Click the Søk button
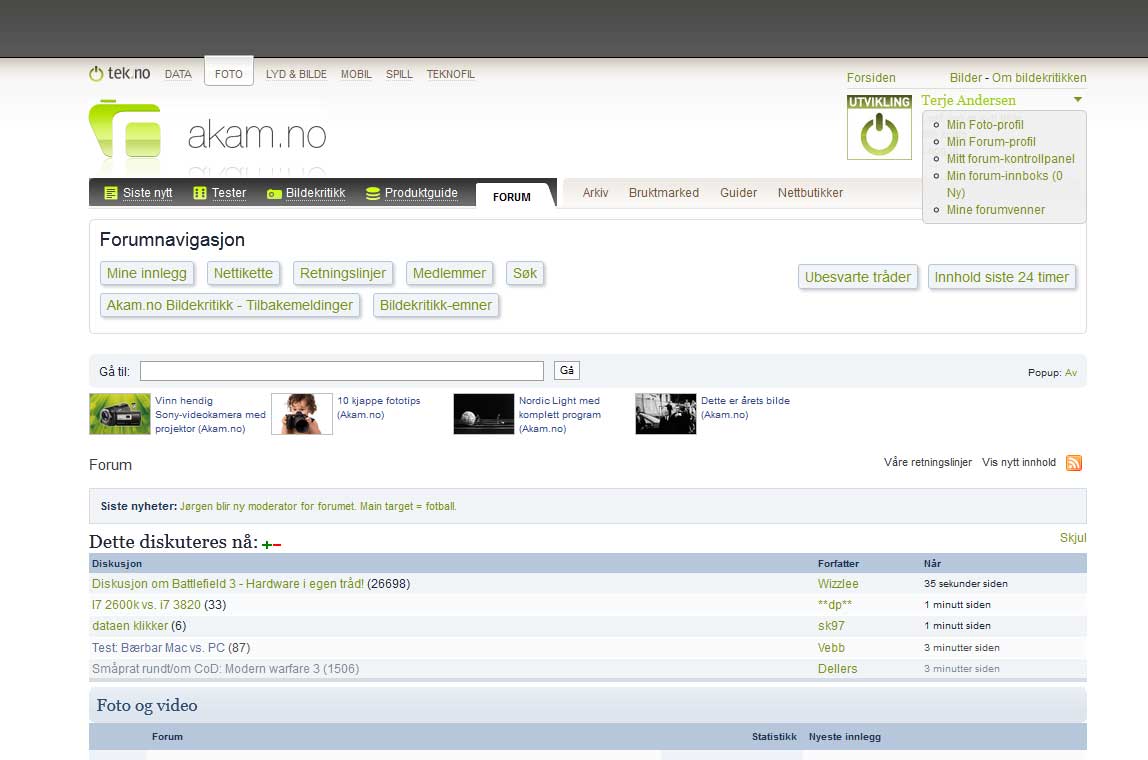Viewport: 1148px width, 760px height. pos(524,273)
